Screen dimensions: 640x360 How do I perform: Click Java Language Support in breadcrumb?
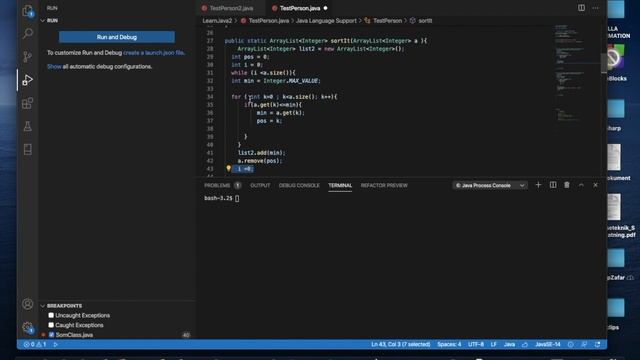click(326, 20)
